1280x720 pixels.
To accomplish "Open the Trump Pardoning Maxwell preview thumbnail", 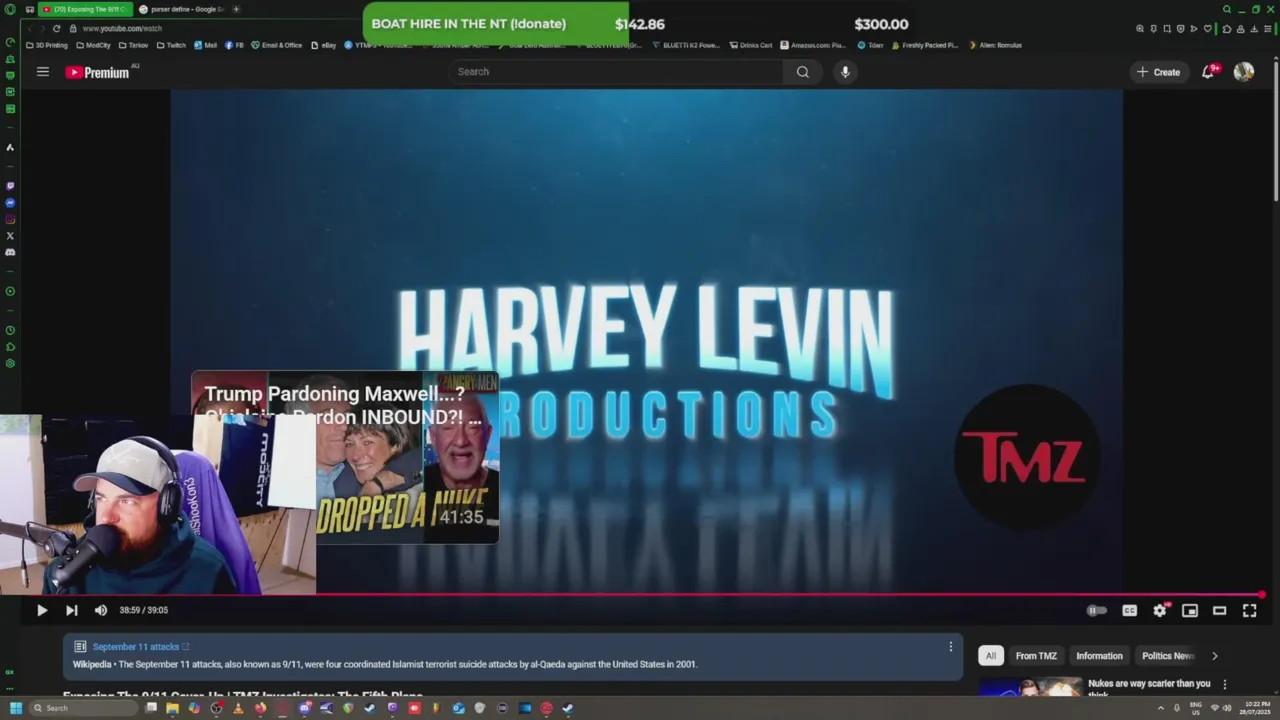I will tap(345, 458).
